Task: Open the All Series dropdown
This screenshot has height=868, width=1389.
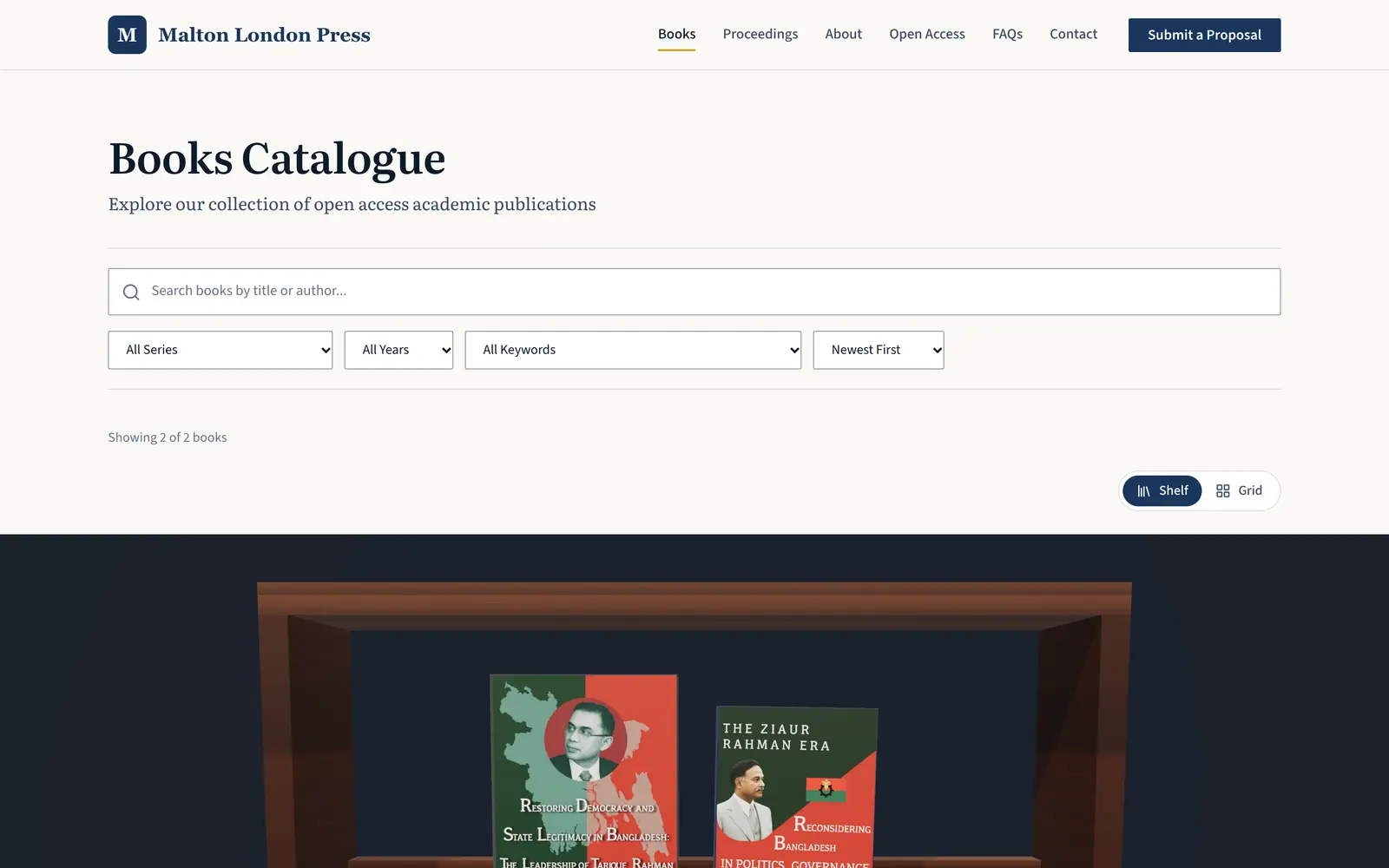Action: [x=221, y=350]
